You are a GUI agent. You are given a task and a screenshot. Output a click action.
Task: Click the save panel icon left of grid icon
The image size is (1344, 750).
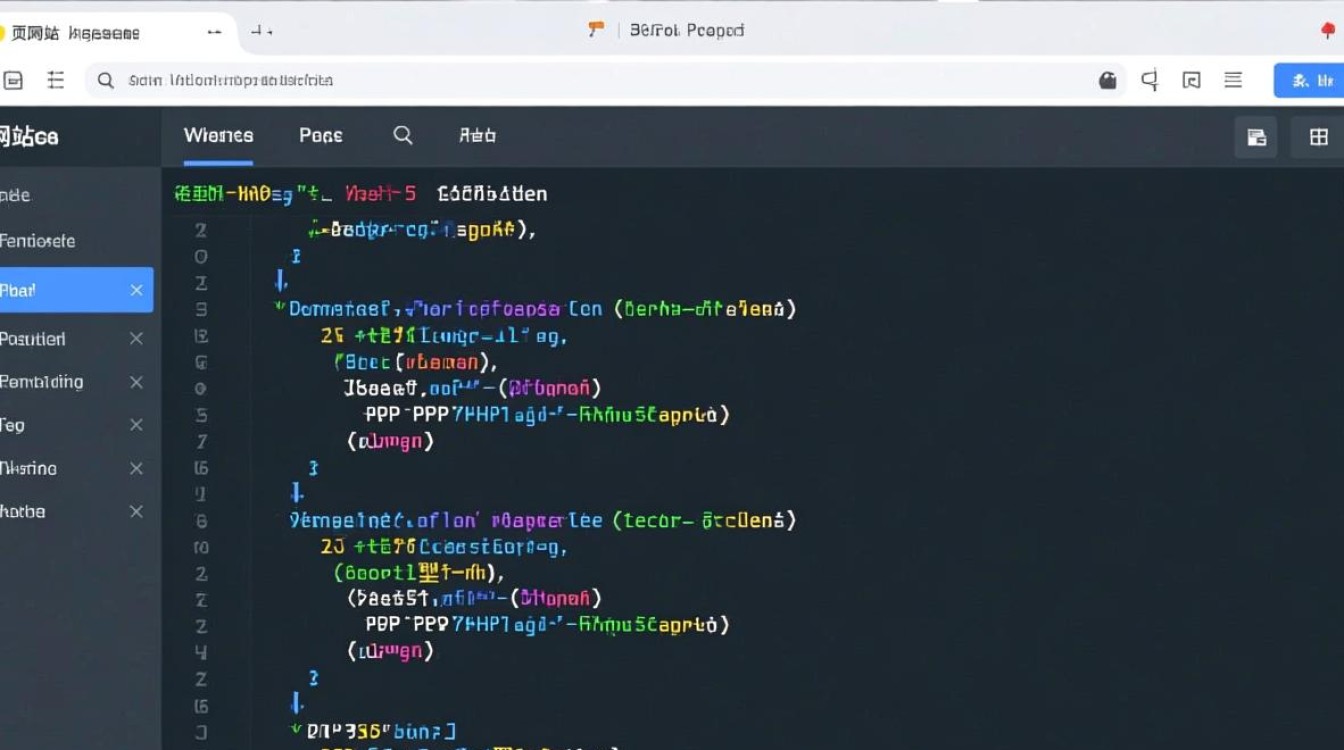pyautogui.click(x=1256, y=137)
